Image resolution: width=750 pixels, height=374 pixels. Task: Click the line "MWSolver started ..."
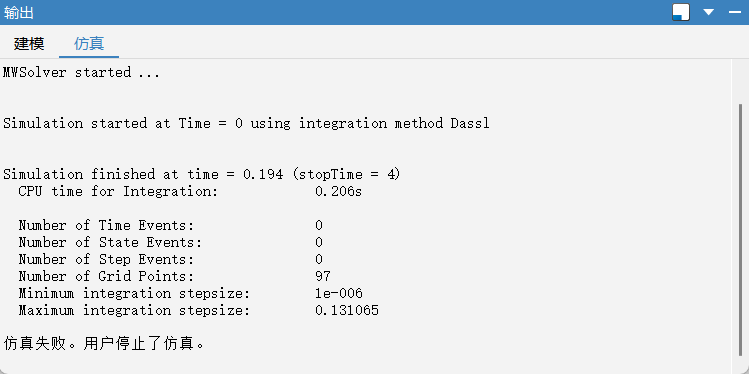(81, 73)
